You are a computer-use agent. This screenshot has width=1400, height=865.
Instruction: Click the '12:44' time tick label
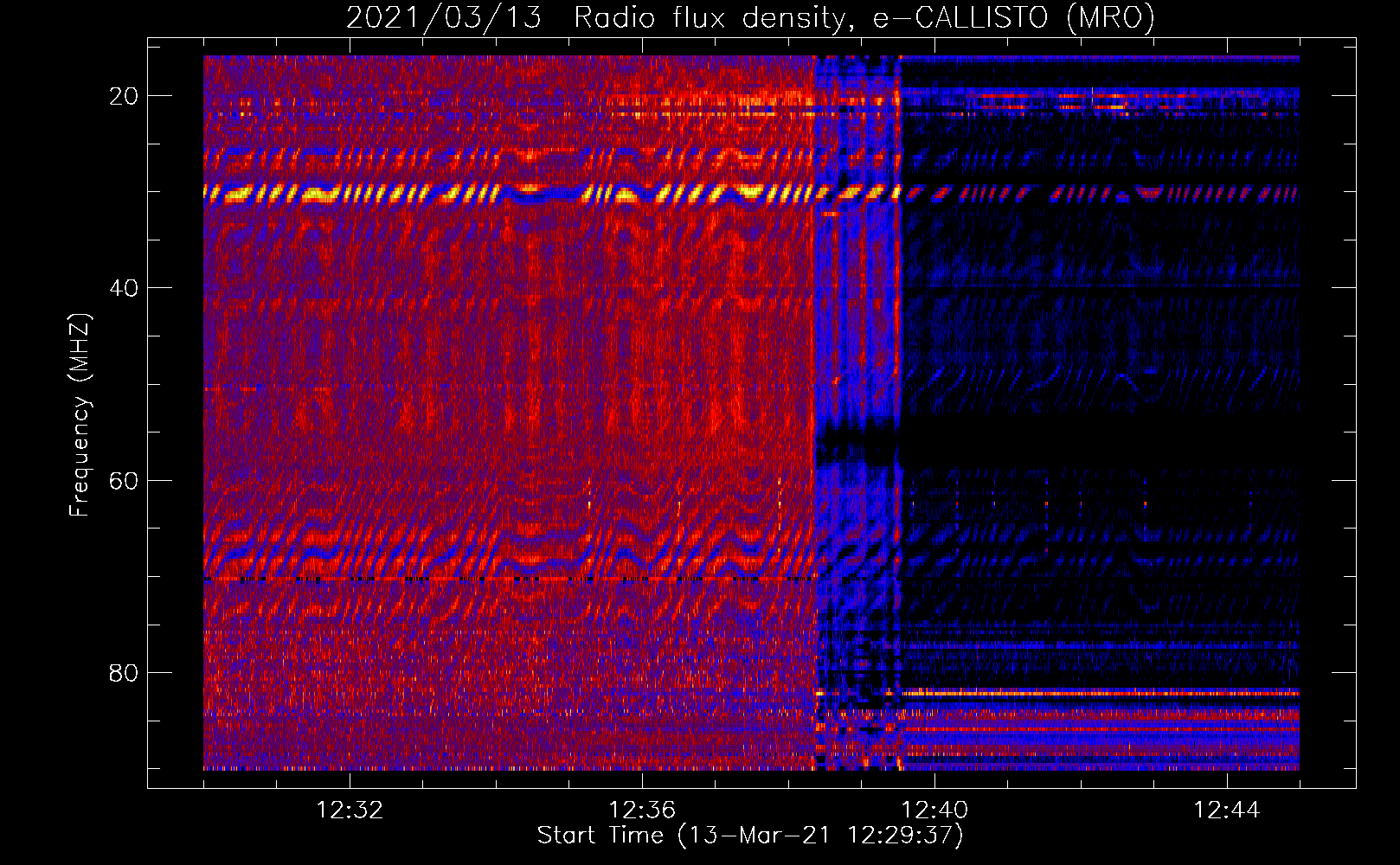(x=1227, y=811)
